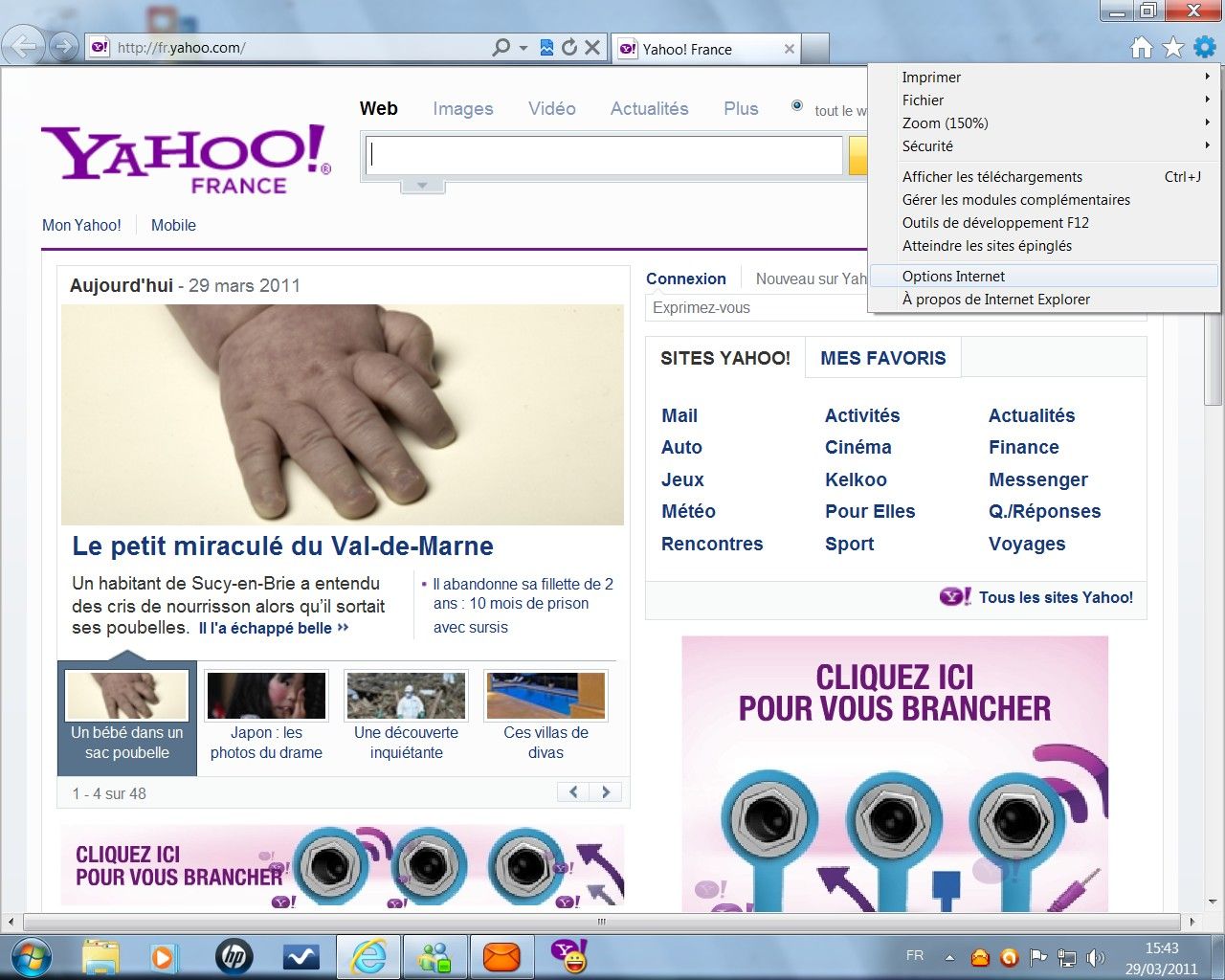Click the browser Back button
Image resolution: width=1225 pixels, height=980 pixels.
coord(23,46)
